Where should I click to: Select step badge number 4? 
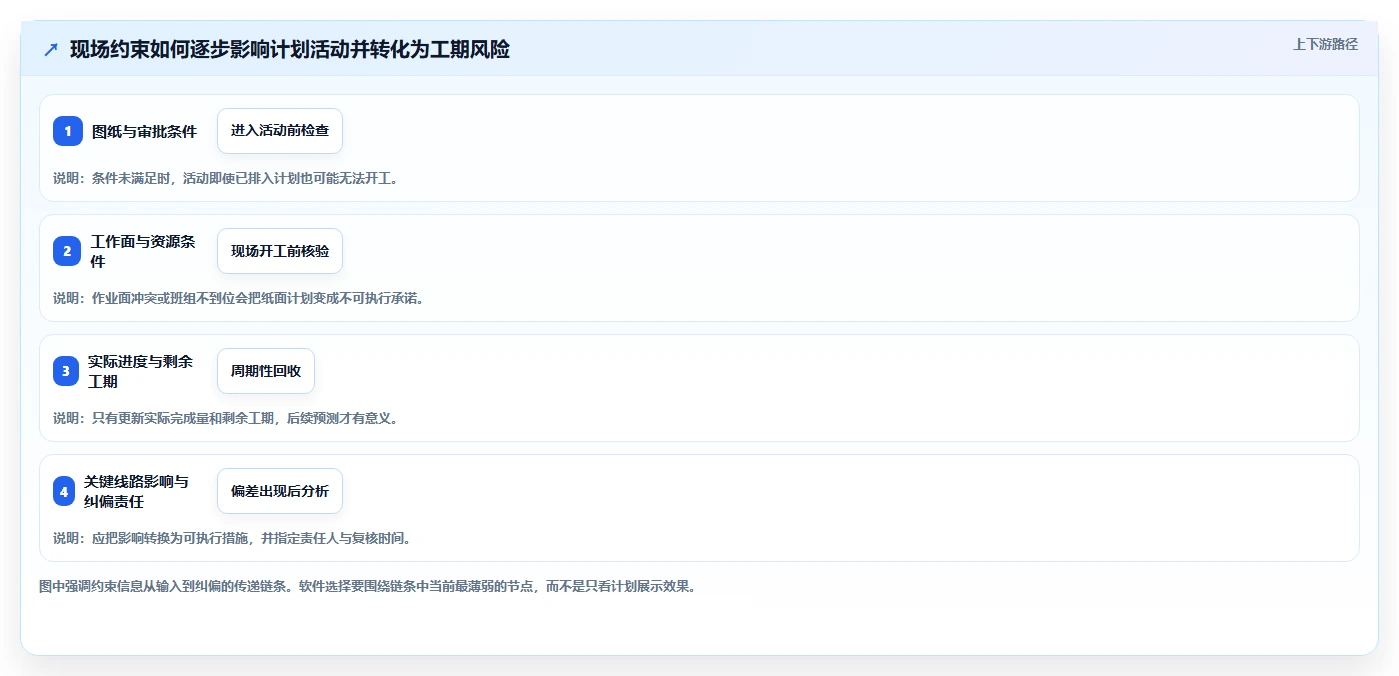point(64,491)
